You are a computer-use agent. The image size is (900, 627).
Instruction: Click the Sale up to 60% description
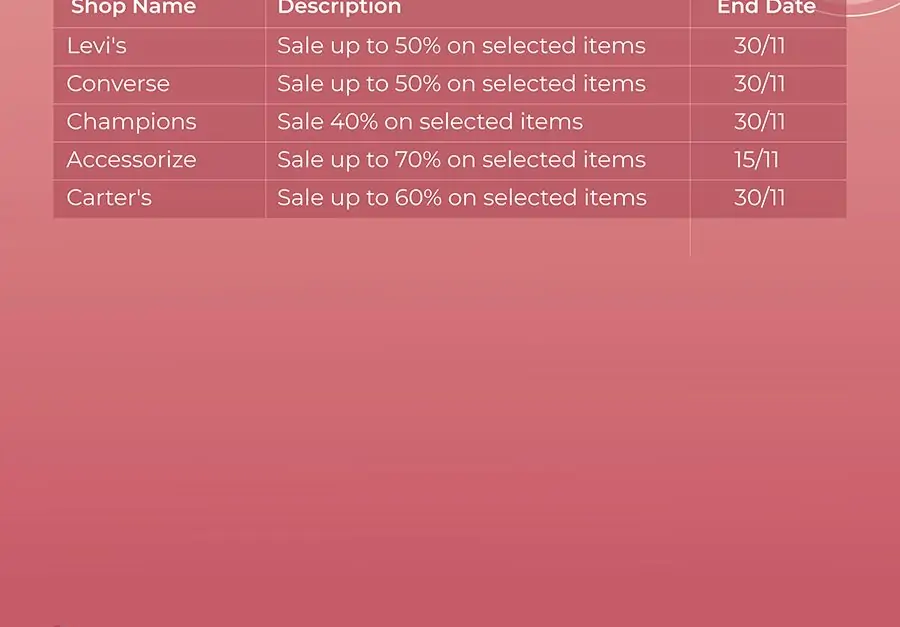pos(462,198)
